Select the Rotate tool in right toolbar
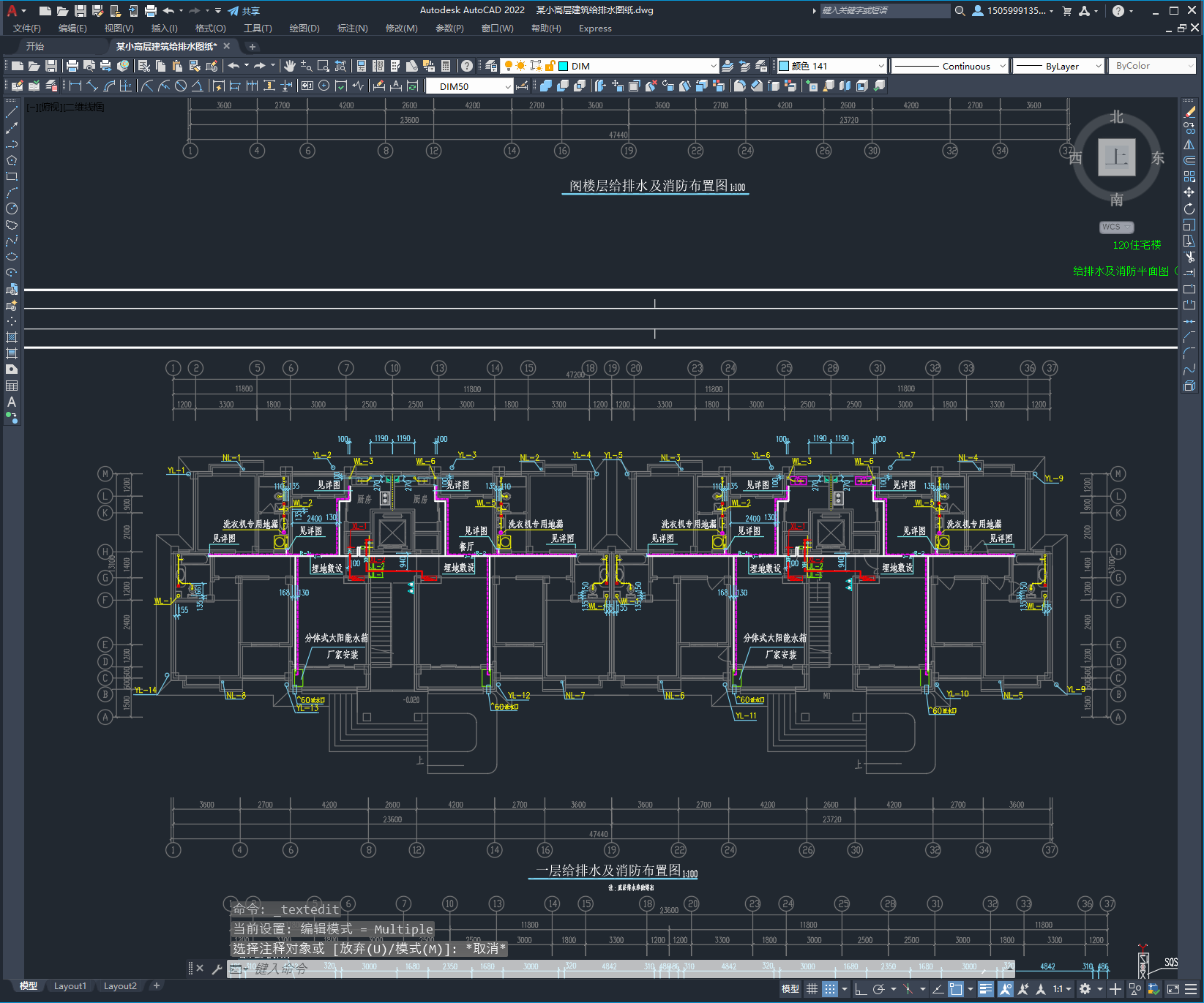The image size is (1204, 1003). tap(1189, 209)
